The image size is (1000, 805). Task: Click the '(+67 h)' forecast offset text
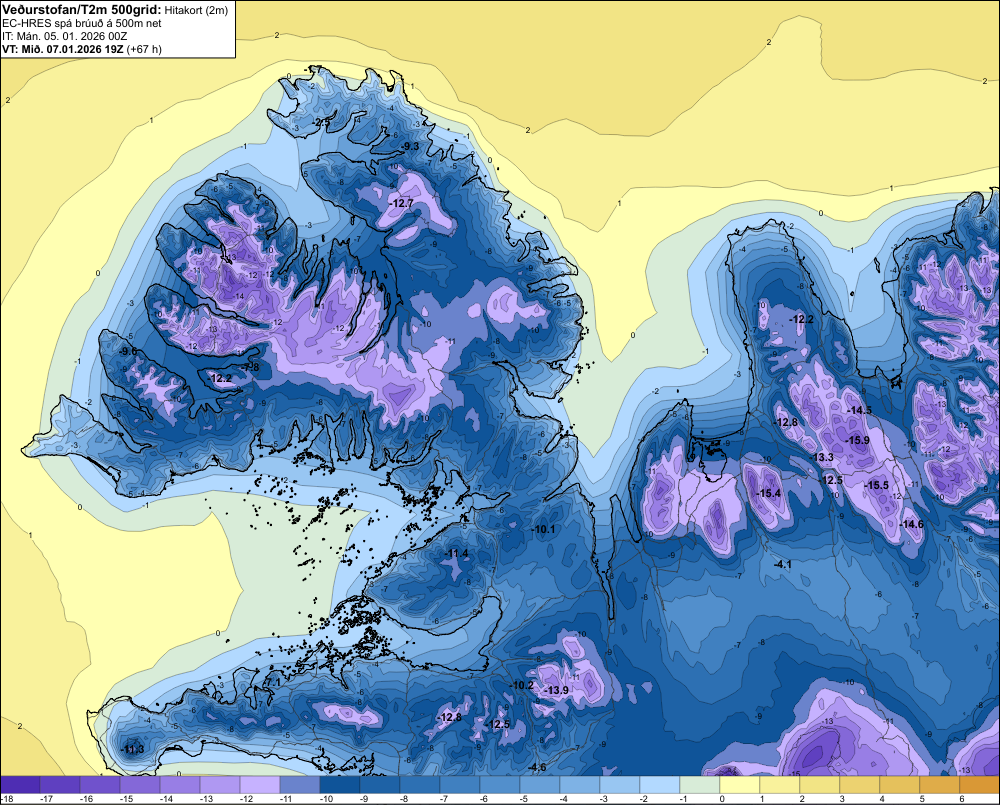pyautogui.click(x=144, y=49)
